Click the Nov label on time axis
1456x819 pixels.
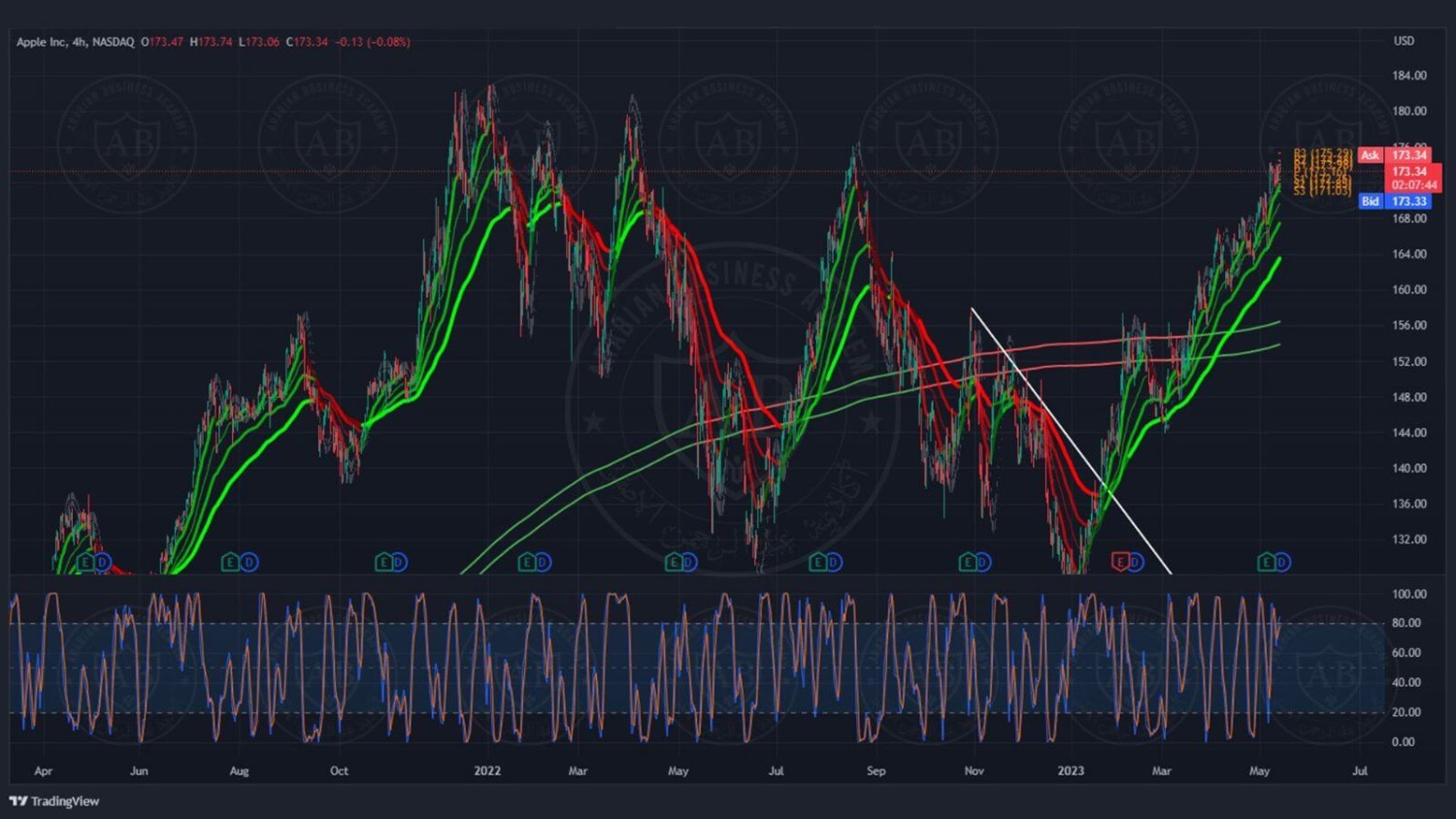coord(974,770)
